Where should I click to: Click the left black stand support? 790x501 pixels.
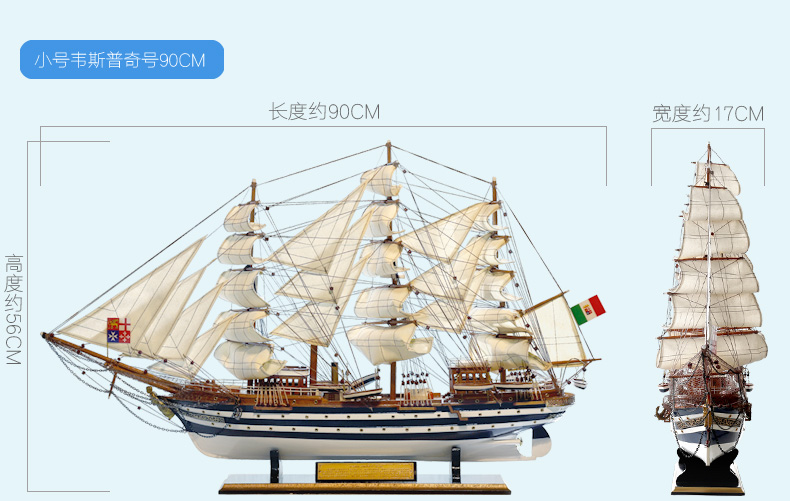click(x=275, y=465)
